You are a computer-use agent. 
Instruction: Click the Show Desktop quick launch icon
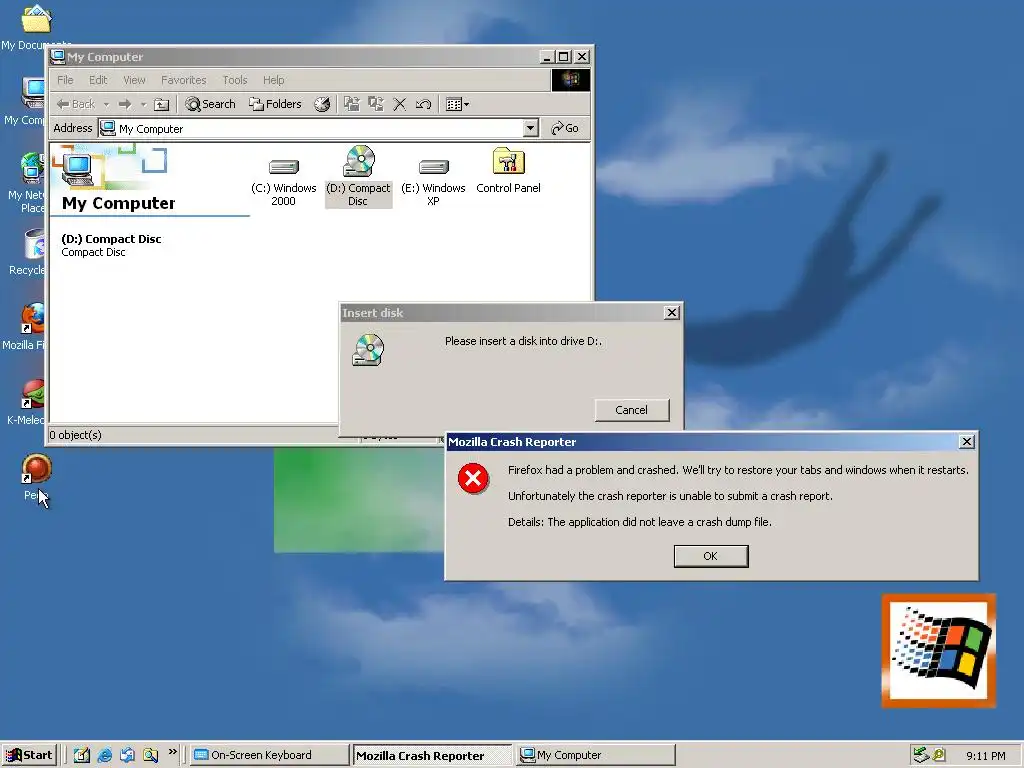(82, 755)
